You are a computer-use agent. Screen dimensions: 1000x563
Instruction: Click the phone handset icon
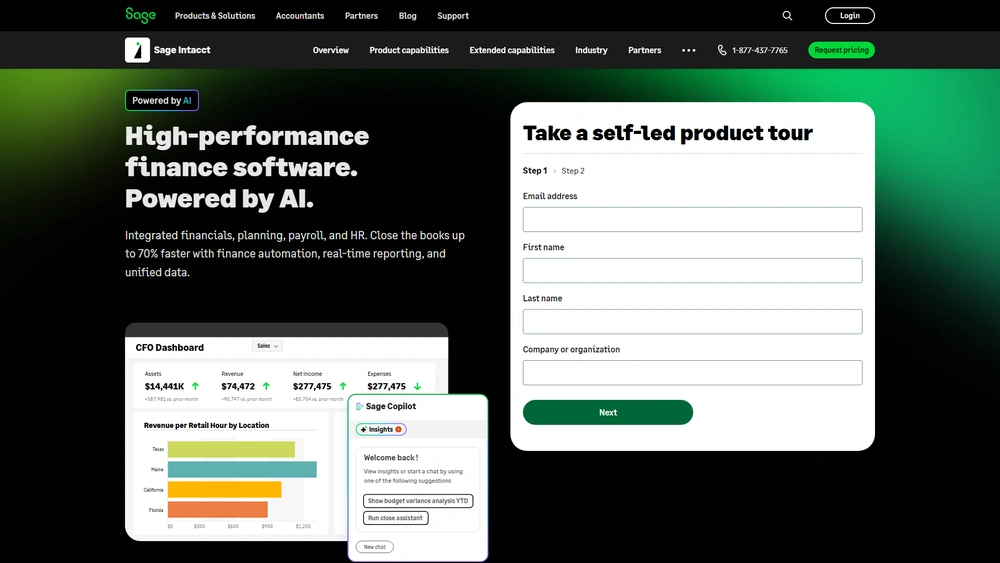pos(722,50)
